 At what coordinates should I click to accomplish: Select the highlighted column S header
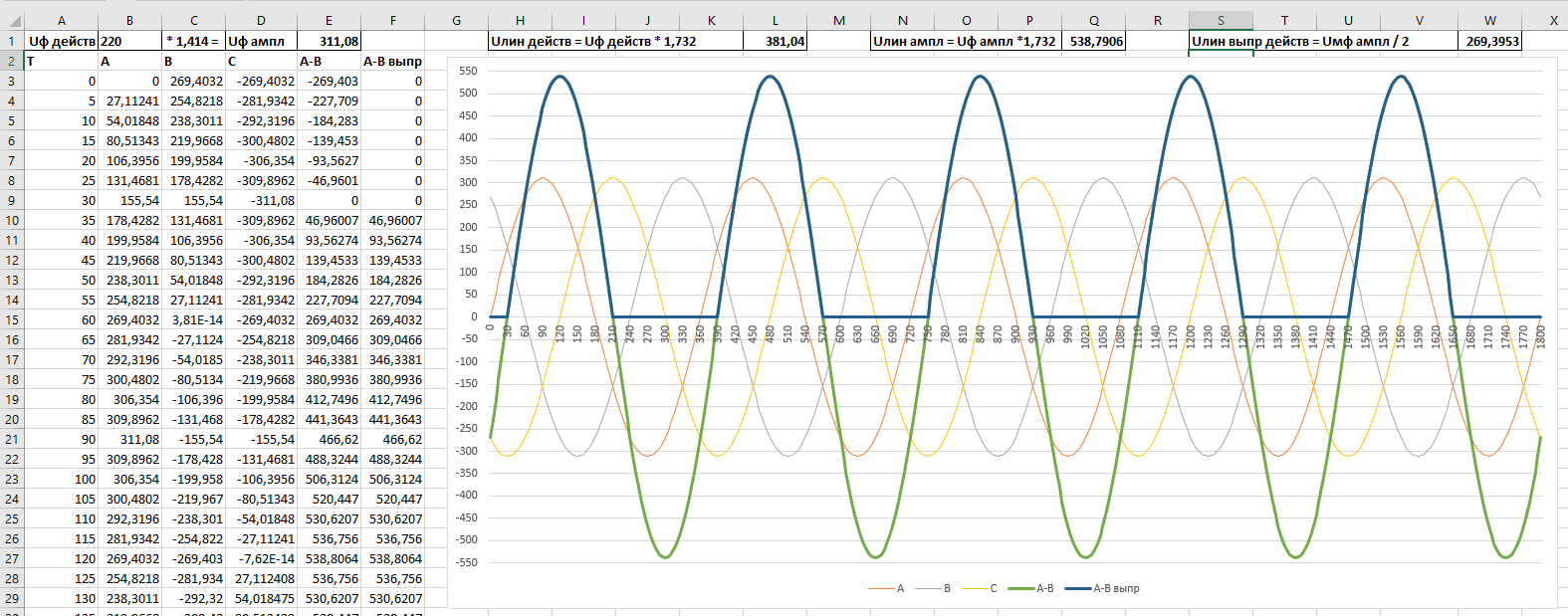[1221, 20]
